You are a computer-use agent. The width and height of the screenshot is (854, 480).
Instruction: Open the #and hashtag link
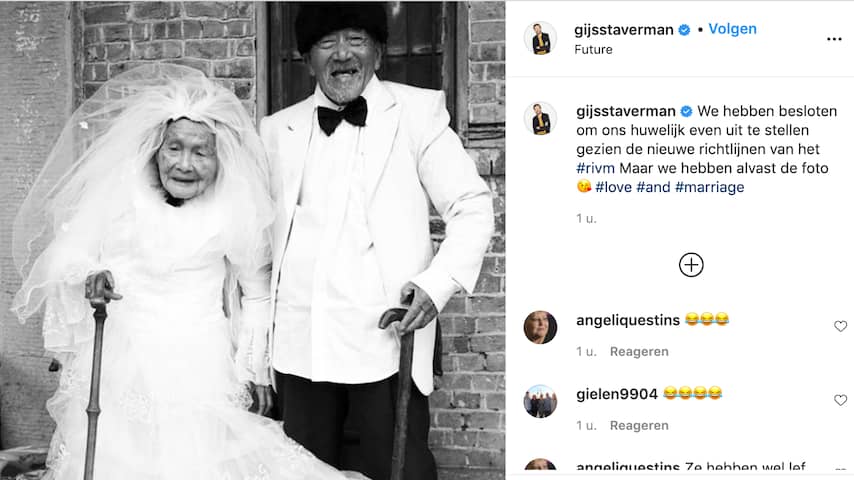click(x=653, y=187)
